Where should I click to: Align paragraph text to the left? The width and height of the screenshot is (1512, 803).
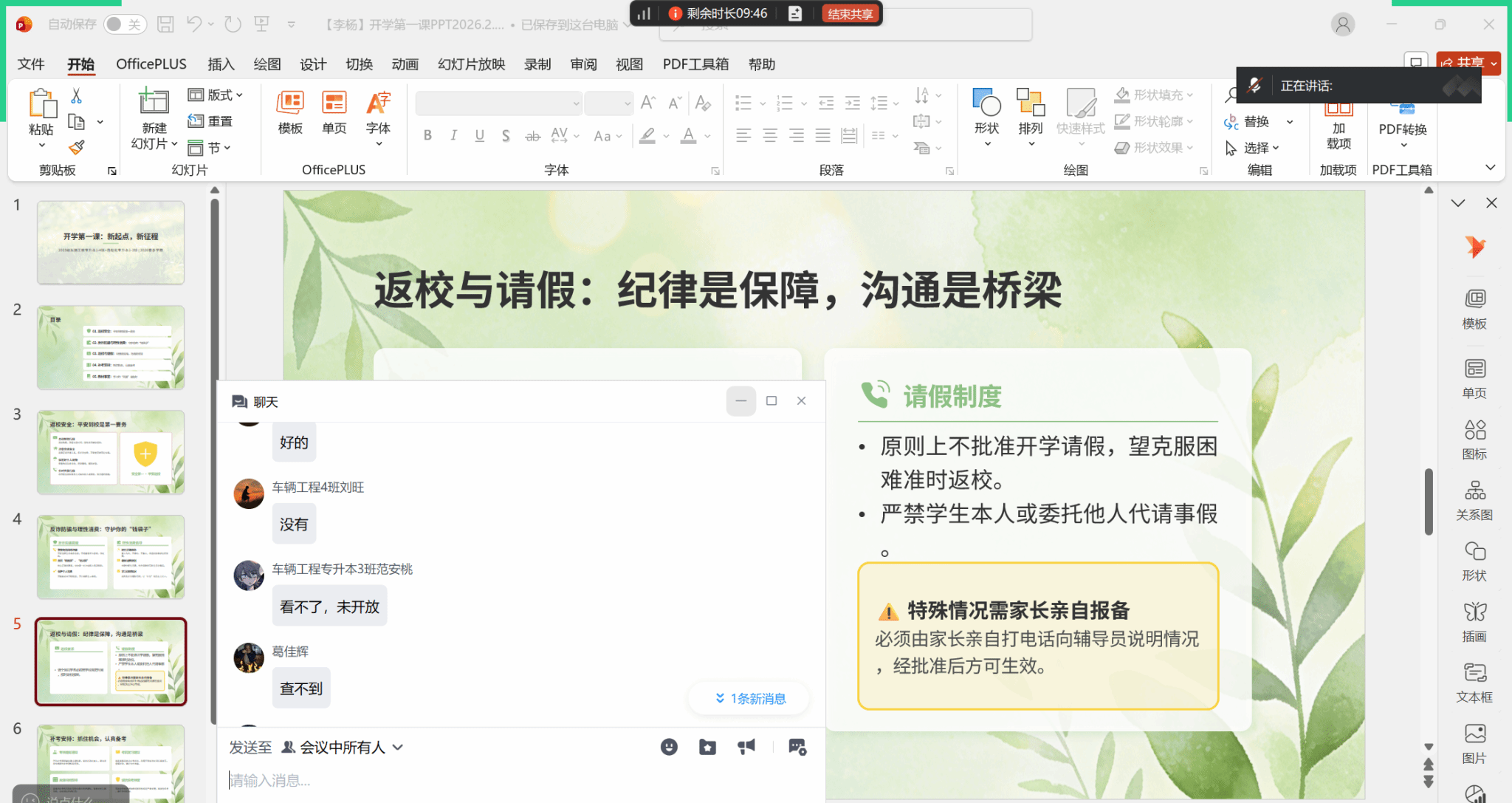pyautogui.click(x=743, y=135)
